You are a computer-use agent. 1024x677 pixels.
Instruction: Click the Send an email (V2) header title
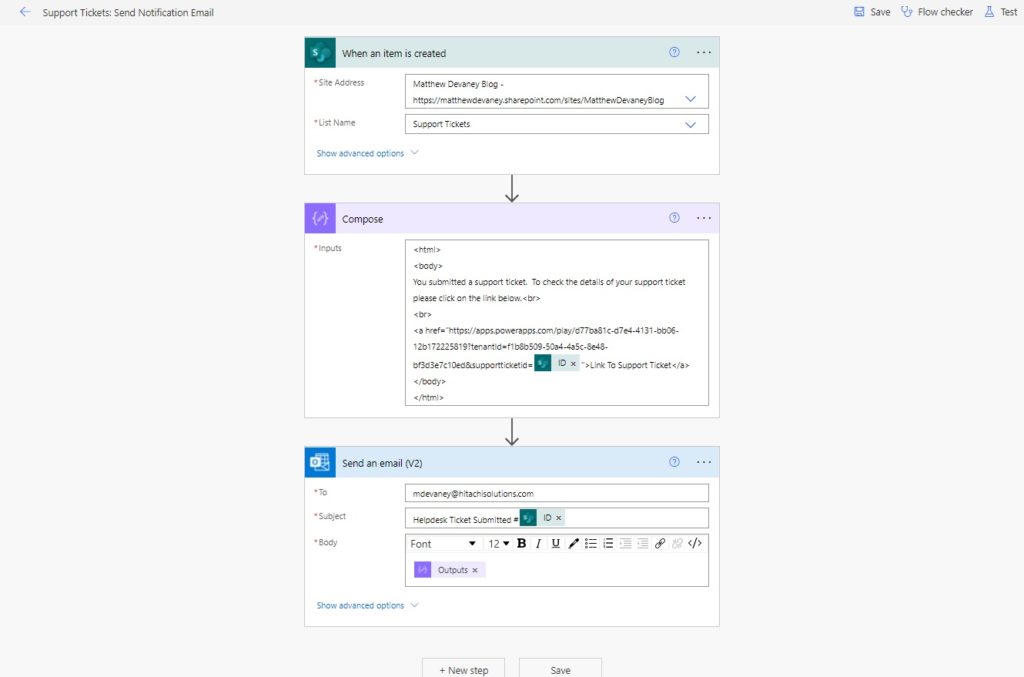point(382,463)
